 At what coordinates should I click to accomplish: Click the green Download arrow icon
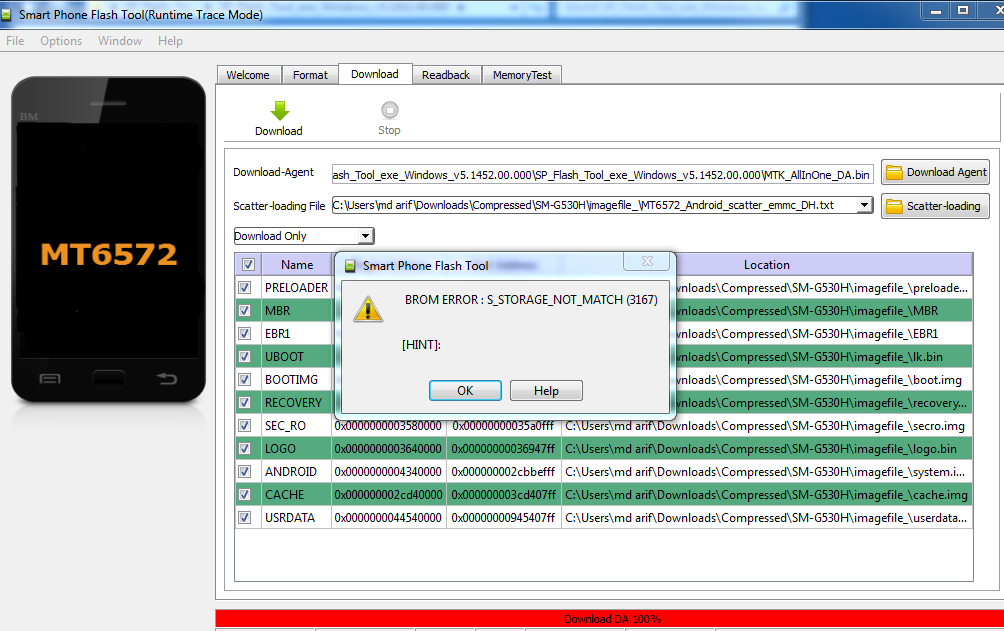click(279, 111)
